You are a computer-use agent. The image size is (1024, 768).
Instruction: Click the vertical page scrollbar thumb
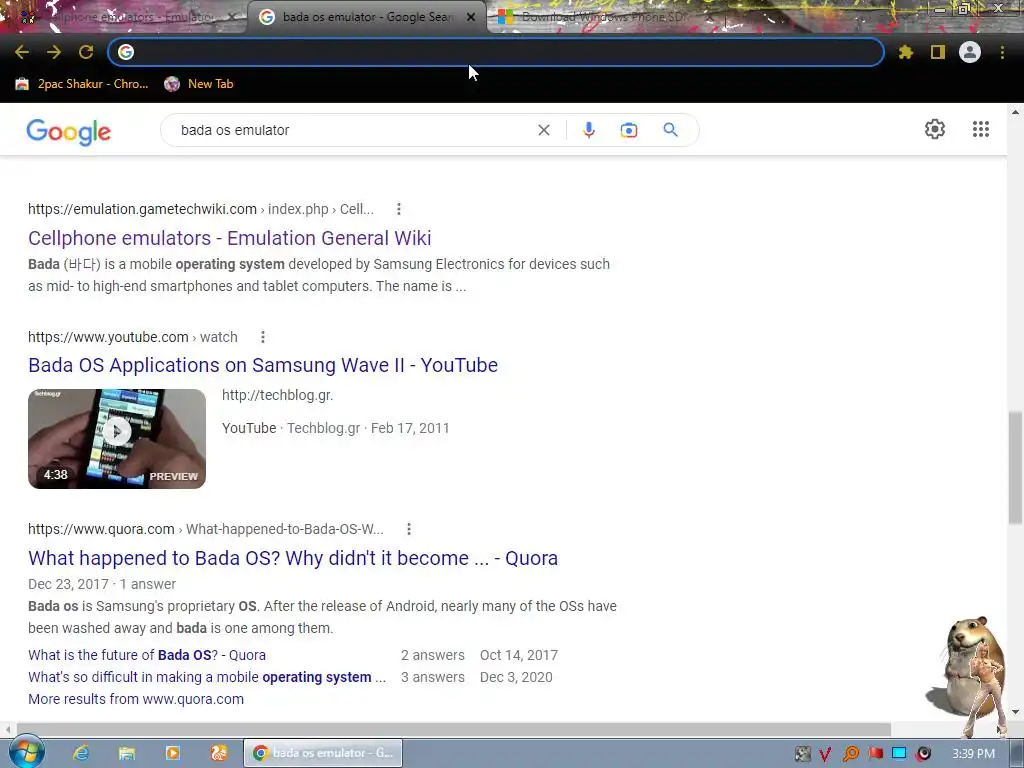(x=1015, y=467)
